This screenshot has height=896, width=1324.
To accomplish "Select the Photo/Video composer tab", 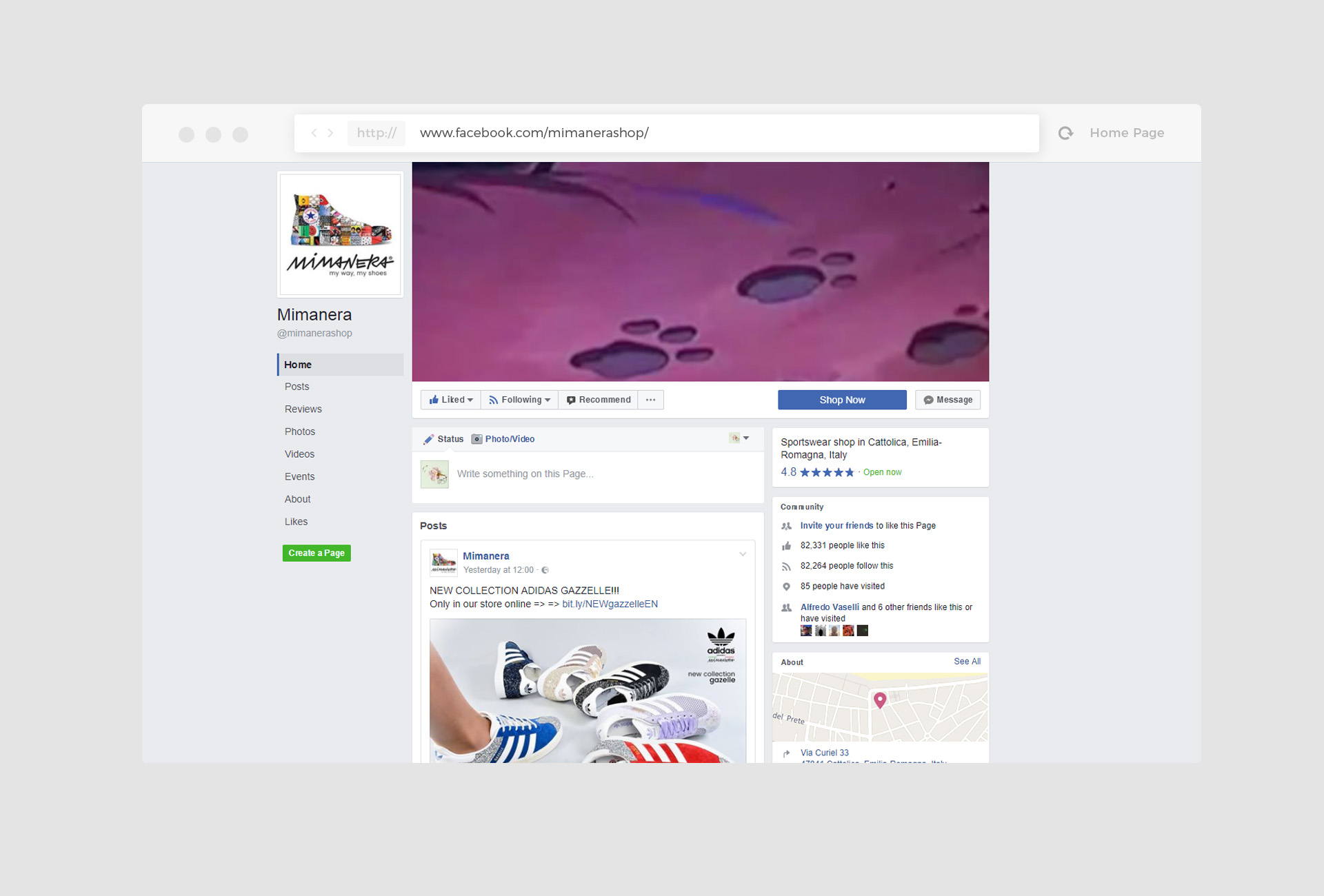I will [x=503, y=439].
